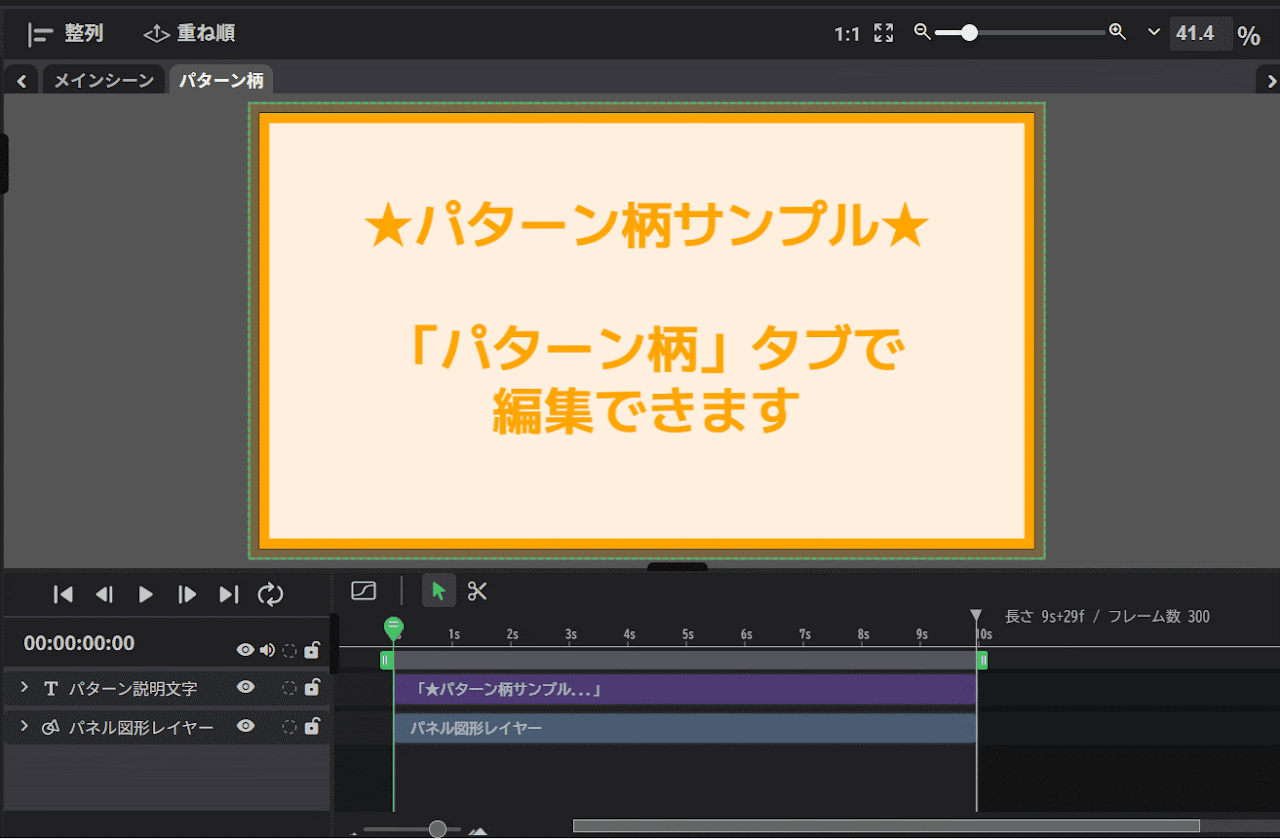
Task: Select the パネル図形レイヤー layer name in list
Action: pos(141,727)
